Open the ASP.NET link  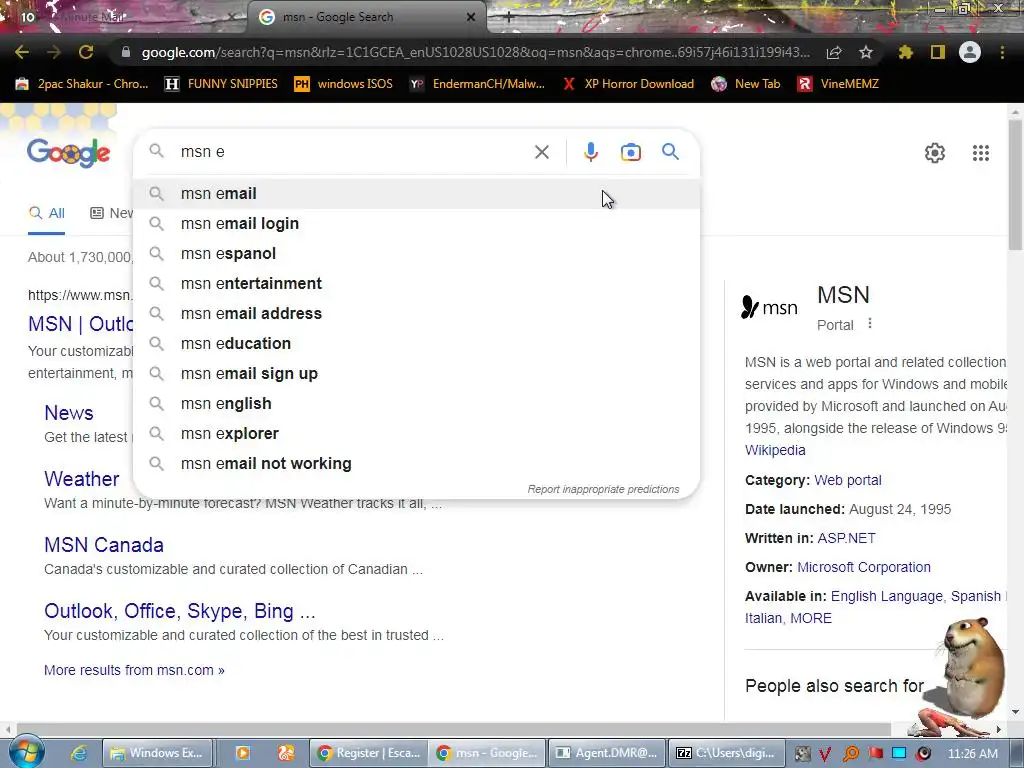(x=846, y=539)
